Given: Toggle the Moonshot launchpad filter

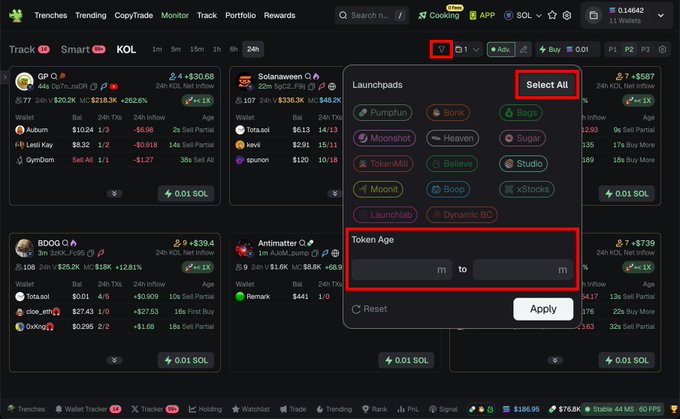Looking at the screenshot, I should [x=384, y=138].
